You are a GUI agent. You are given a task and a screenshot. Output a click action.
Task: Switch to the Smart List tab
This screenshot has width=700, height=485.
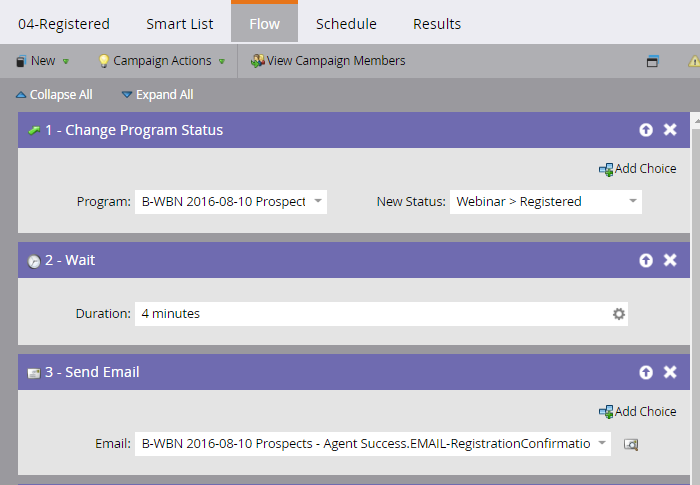click(178, 24)
